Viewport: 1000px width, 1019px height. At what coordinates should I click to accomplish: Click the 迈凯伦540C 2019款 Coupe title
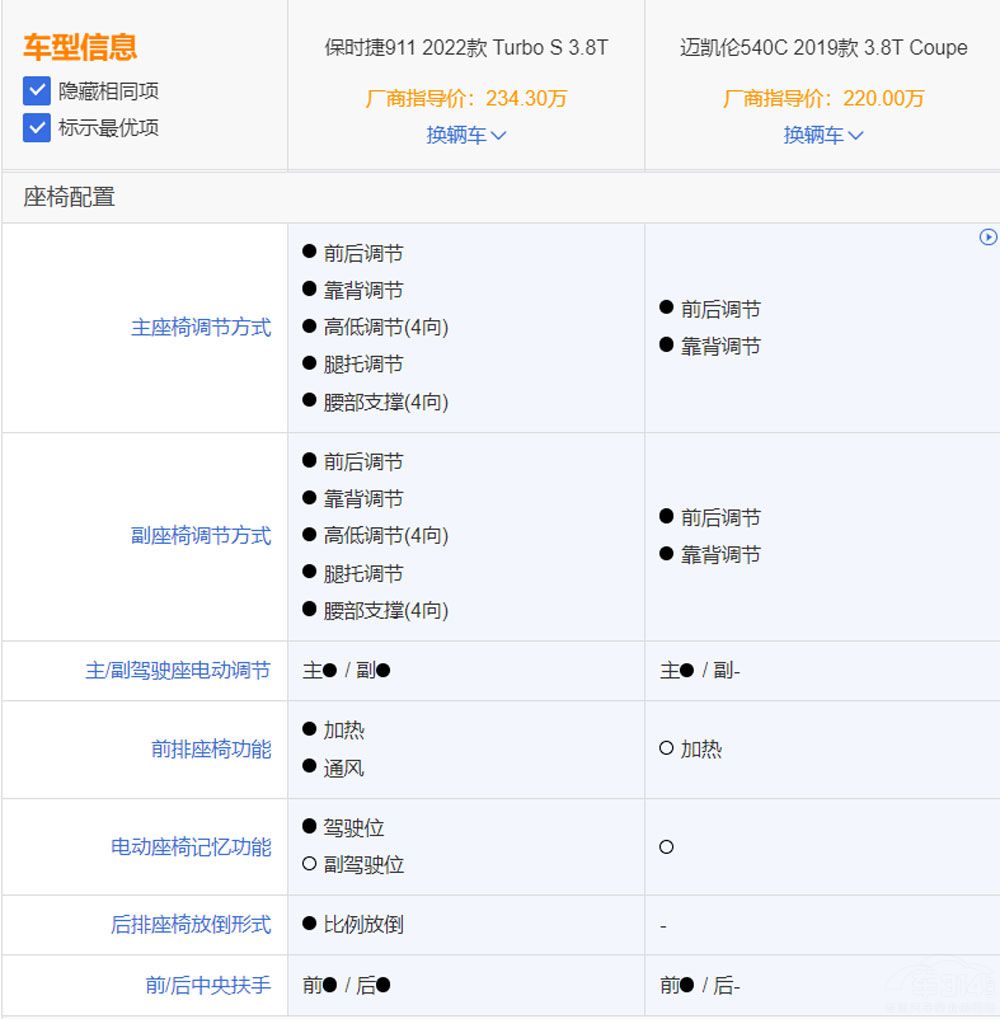pos(823,48)
